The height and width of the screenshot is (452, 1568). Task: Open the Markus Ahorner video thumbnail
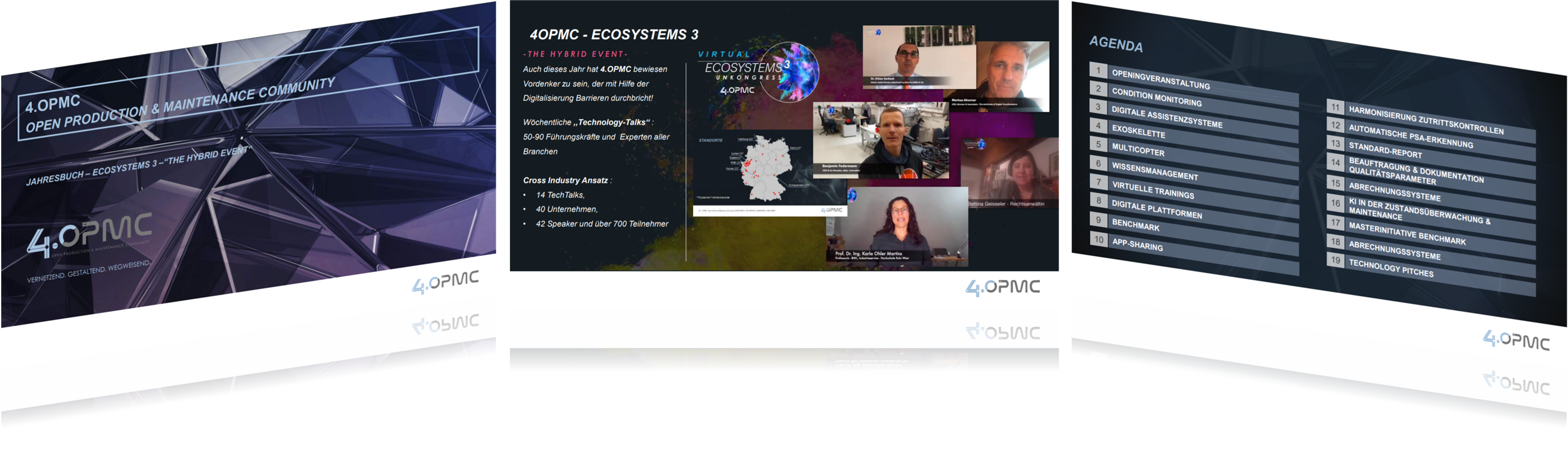tap(1012, 77)
